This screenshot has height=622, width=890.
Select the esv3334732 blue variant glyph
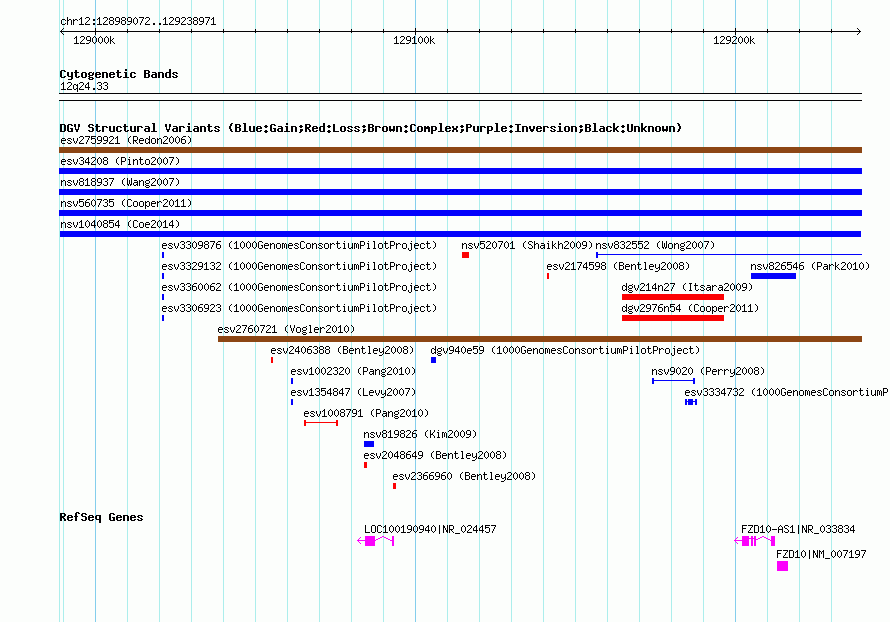point(691,402)
